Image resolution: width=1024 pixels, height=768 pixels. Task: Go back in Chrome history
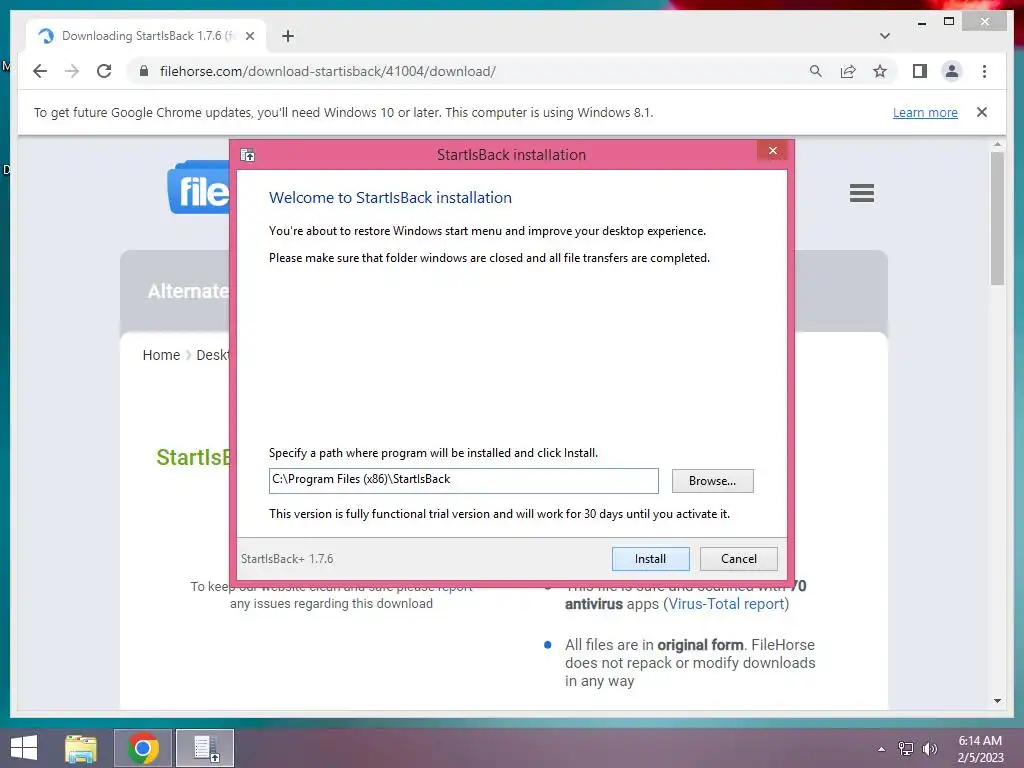coord(40,71)
